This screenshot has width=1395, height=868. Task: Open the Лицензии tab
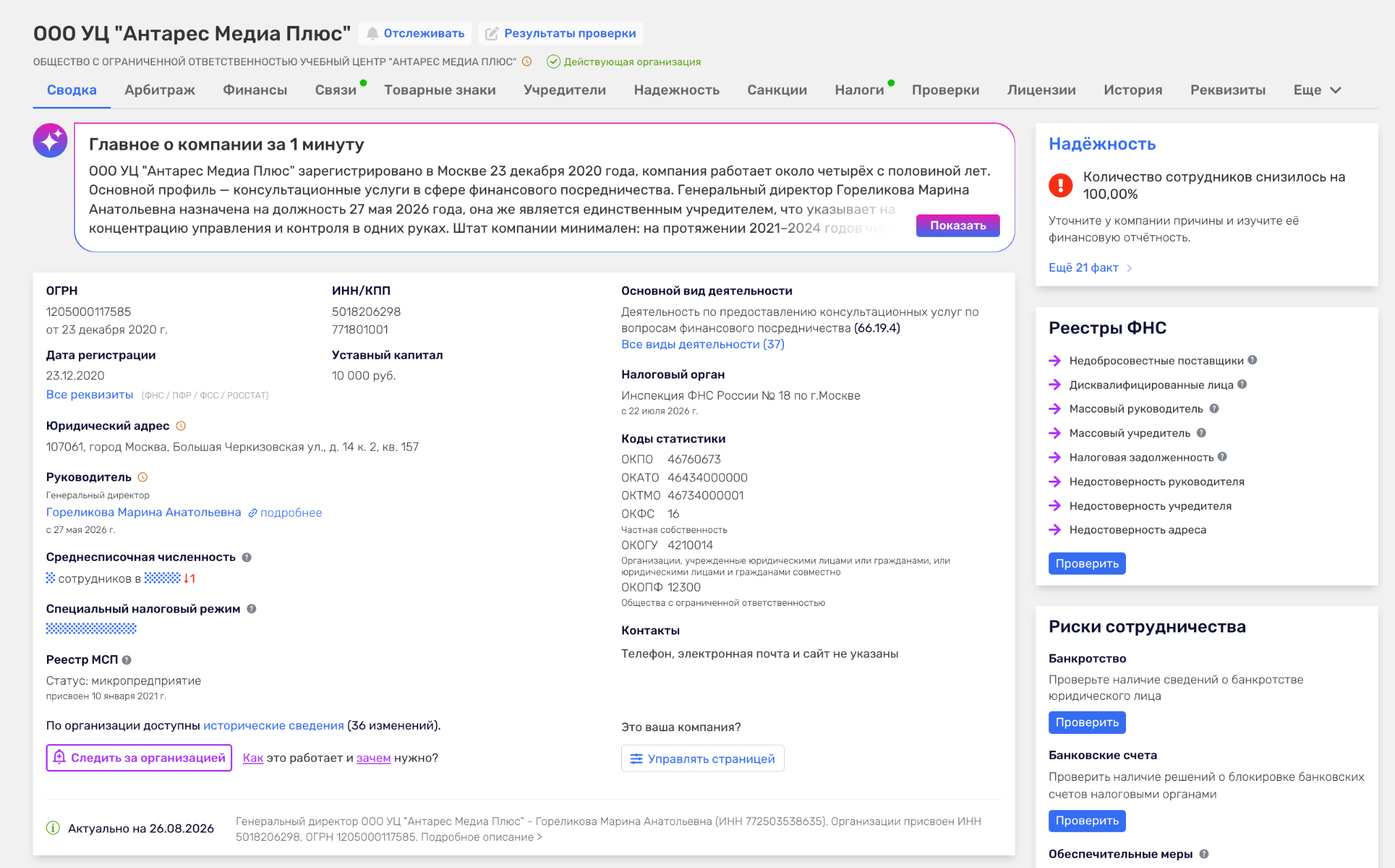1041,90
